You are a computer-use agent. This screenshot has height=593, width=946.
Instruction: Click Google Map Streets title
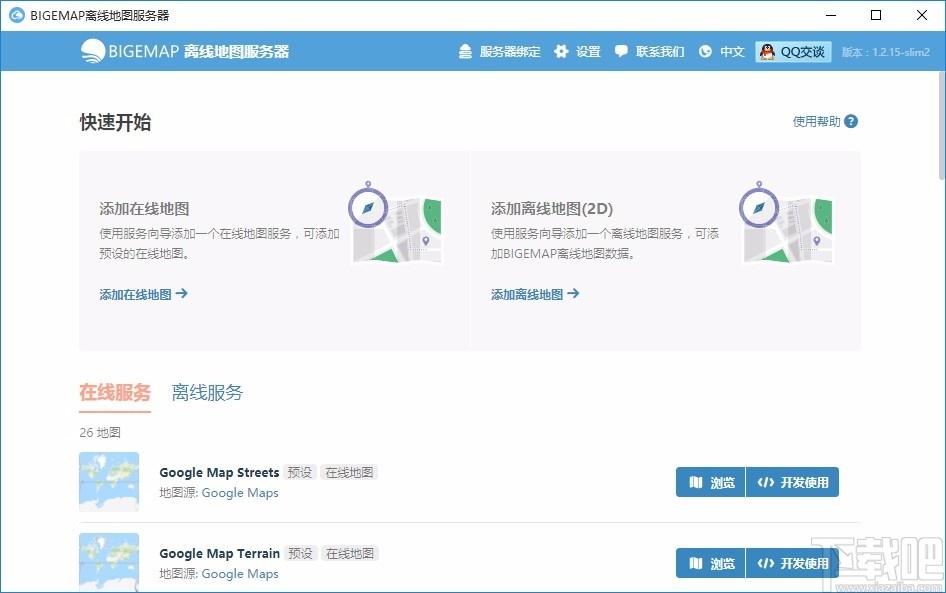219,472
